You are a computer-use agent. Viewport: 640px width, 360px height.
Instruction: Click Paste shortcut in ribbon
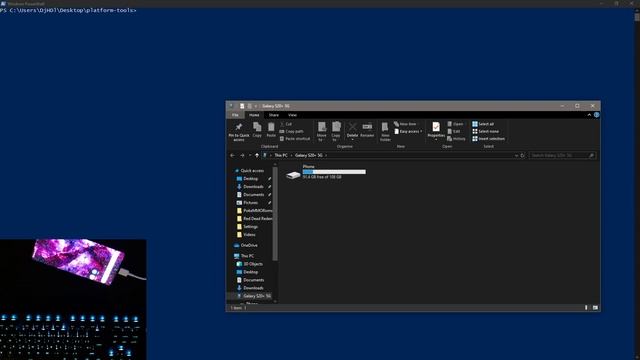[295, 139]
